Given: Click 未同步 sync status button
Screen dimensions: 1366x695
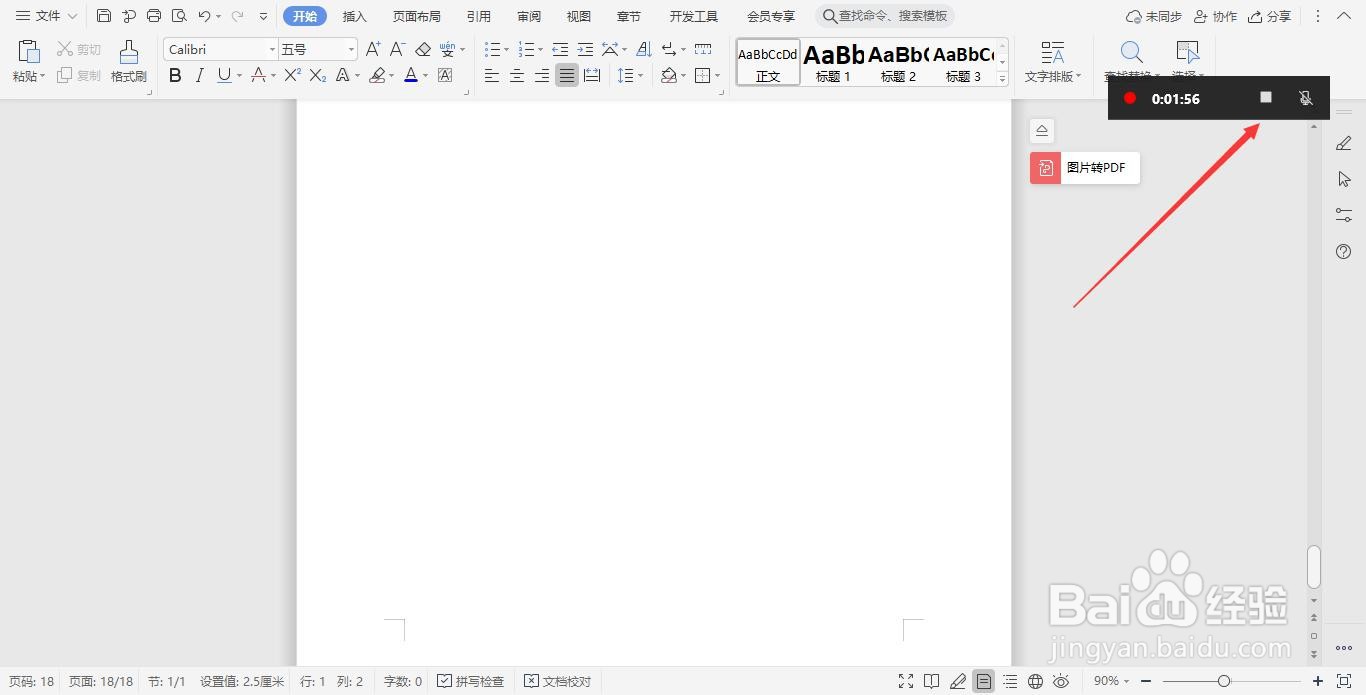Looking at the screenshot, I should (x=1153, y=16).
